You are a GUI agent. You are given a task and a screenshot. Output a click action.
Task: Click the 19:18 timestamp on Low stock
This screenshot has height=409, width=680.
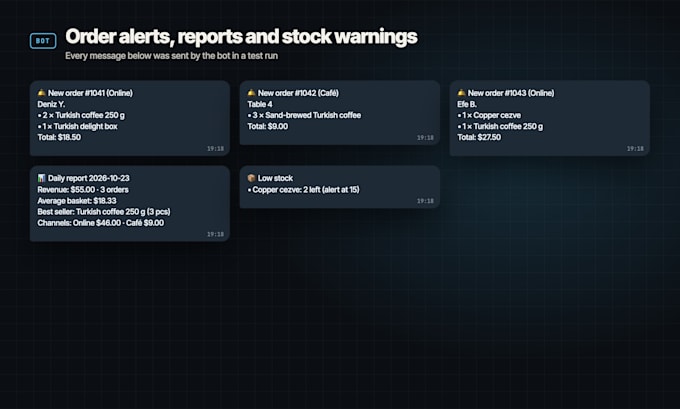click(425, 201)
